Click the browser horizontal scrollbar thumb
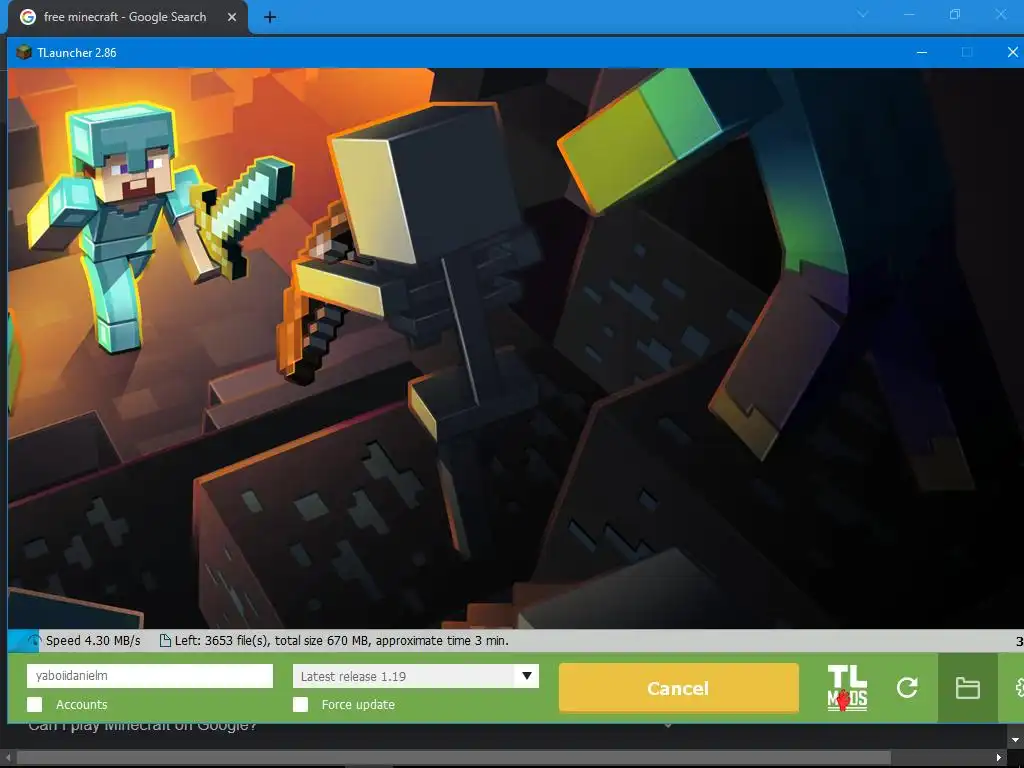 point(453,758)
